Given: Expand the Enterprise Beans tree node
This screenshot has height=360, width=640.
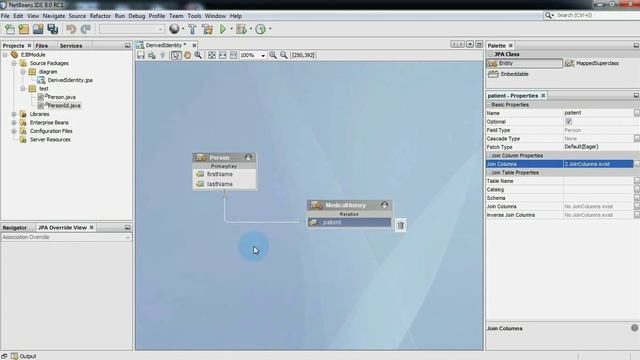Looking at the screenshot, I should (14, 123).
